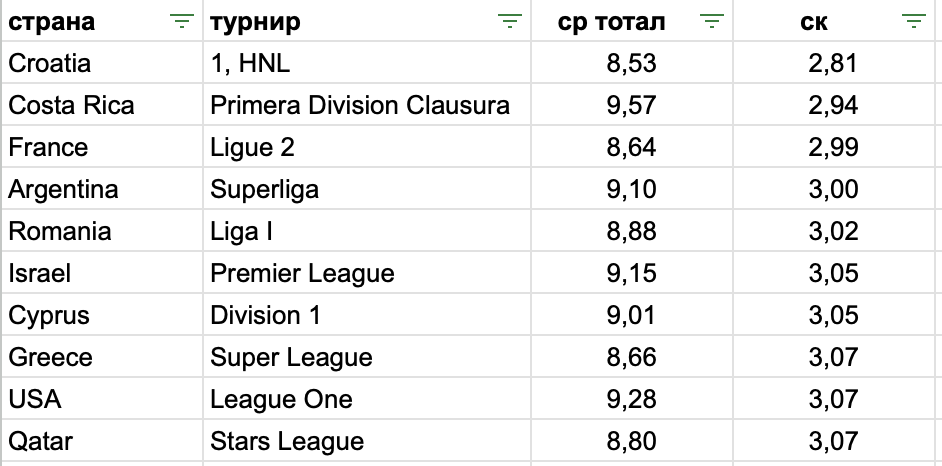Open the filter icon in ср тотал column

tap(711, 22)
